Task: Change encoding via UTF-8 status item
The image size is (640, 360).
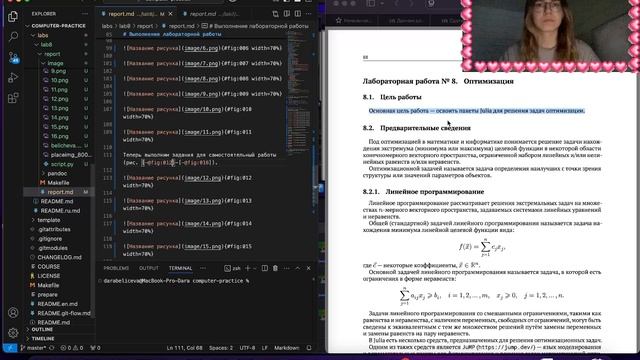Action: pos(247,348)
